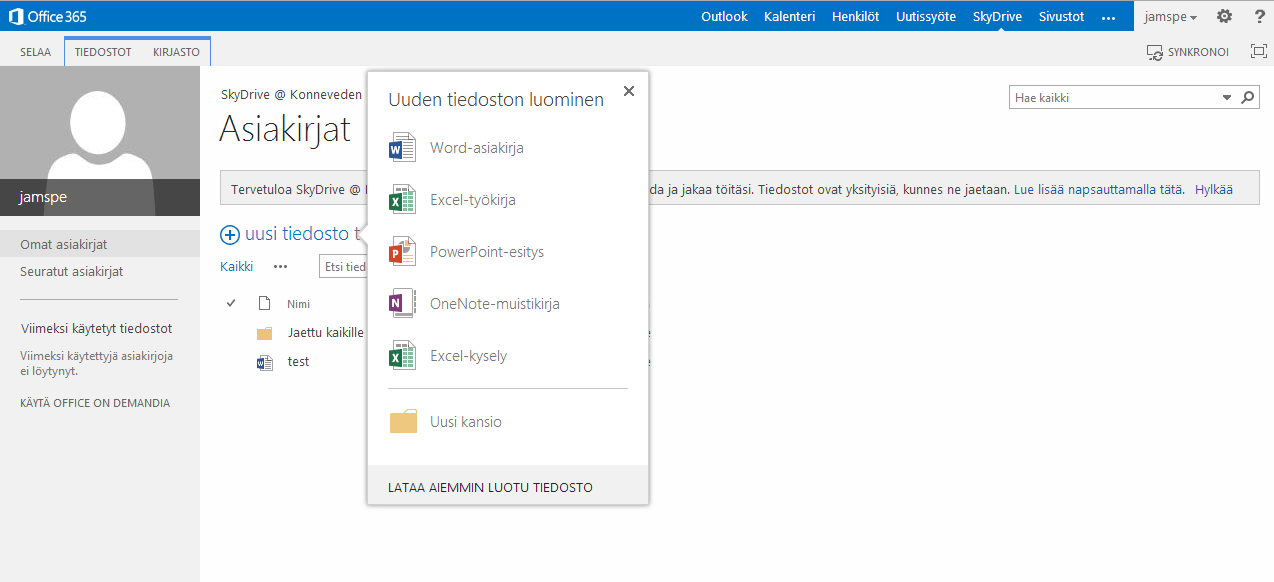This screenshot has width=1274, height=582.
Task: Click the Word document icon in popup
Action: [x=401, y=148]
